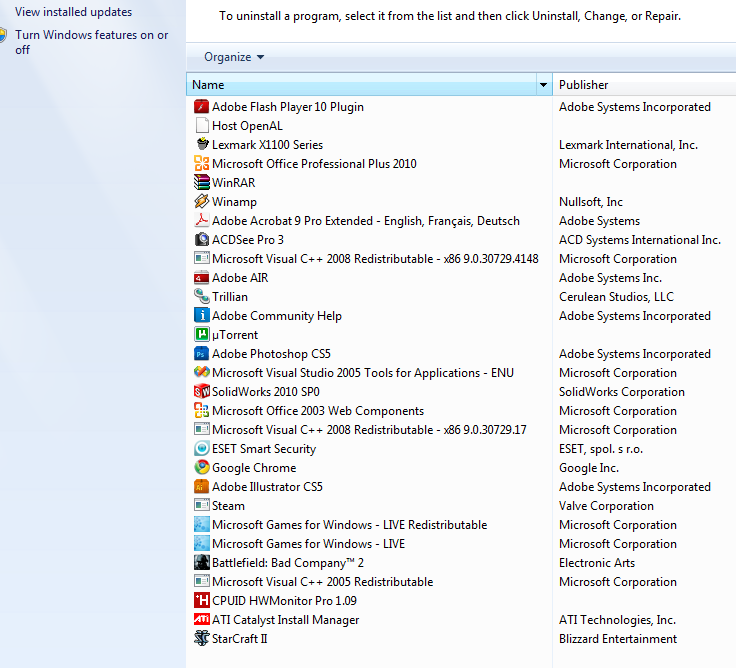736x668 pixels.
Task: Select the ATI Catalyst Install Manager entry
Action: [285, 620]
